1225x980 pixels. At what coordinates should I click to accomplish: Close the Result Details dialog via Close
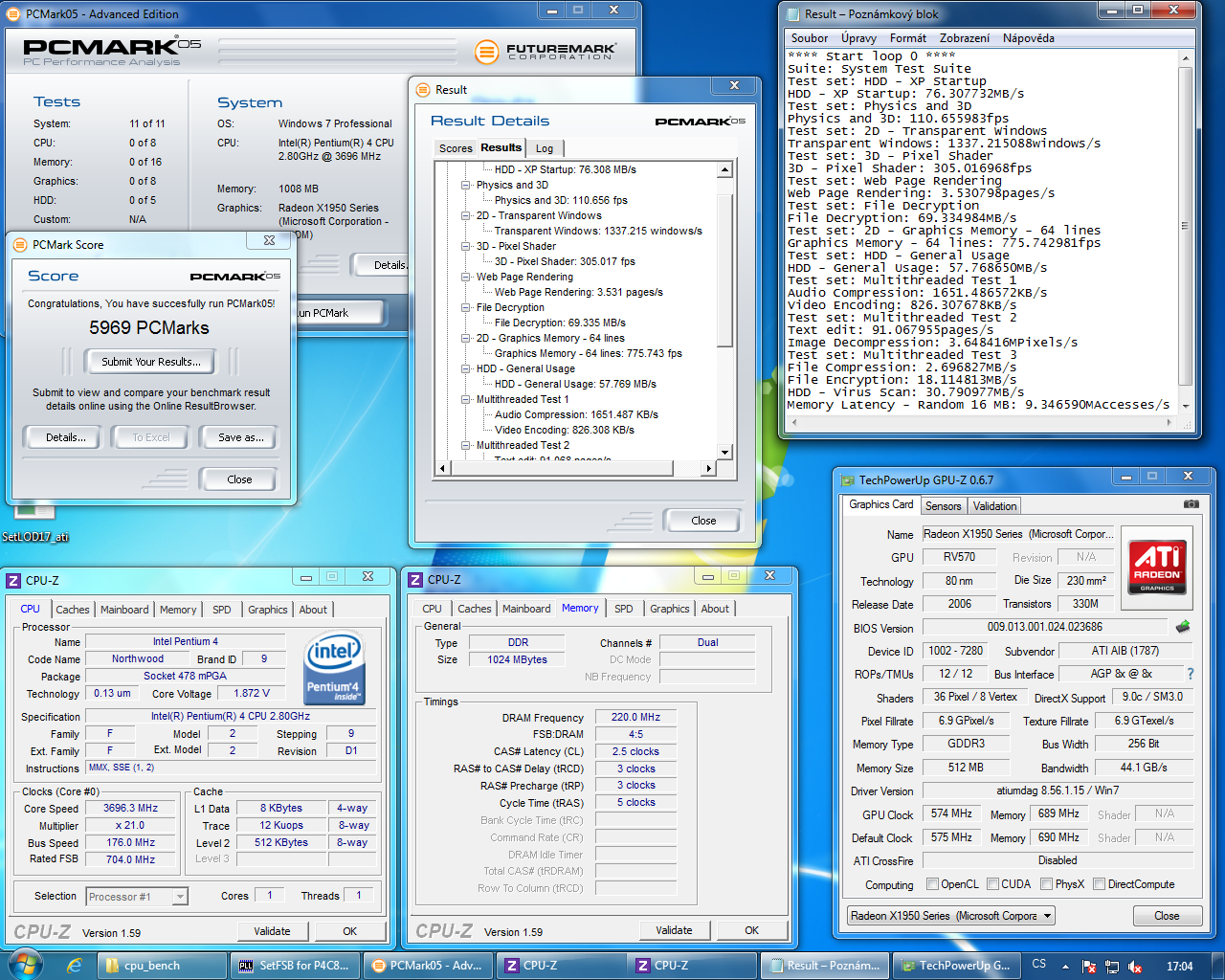click(703, 521)
